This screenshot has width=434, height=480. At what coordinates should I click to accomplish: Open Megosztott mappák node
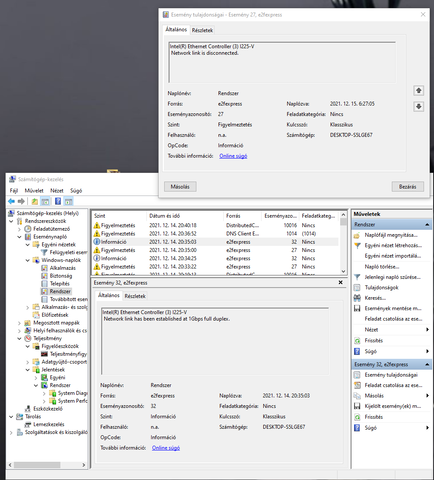(x=56, y=323)
